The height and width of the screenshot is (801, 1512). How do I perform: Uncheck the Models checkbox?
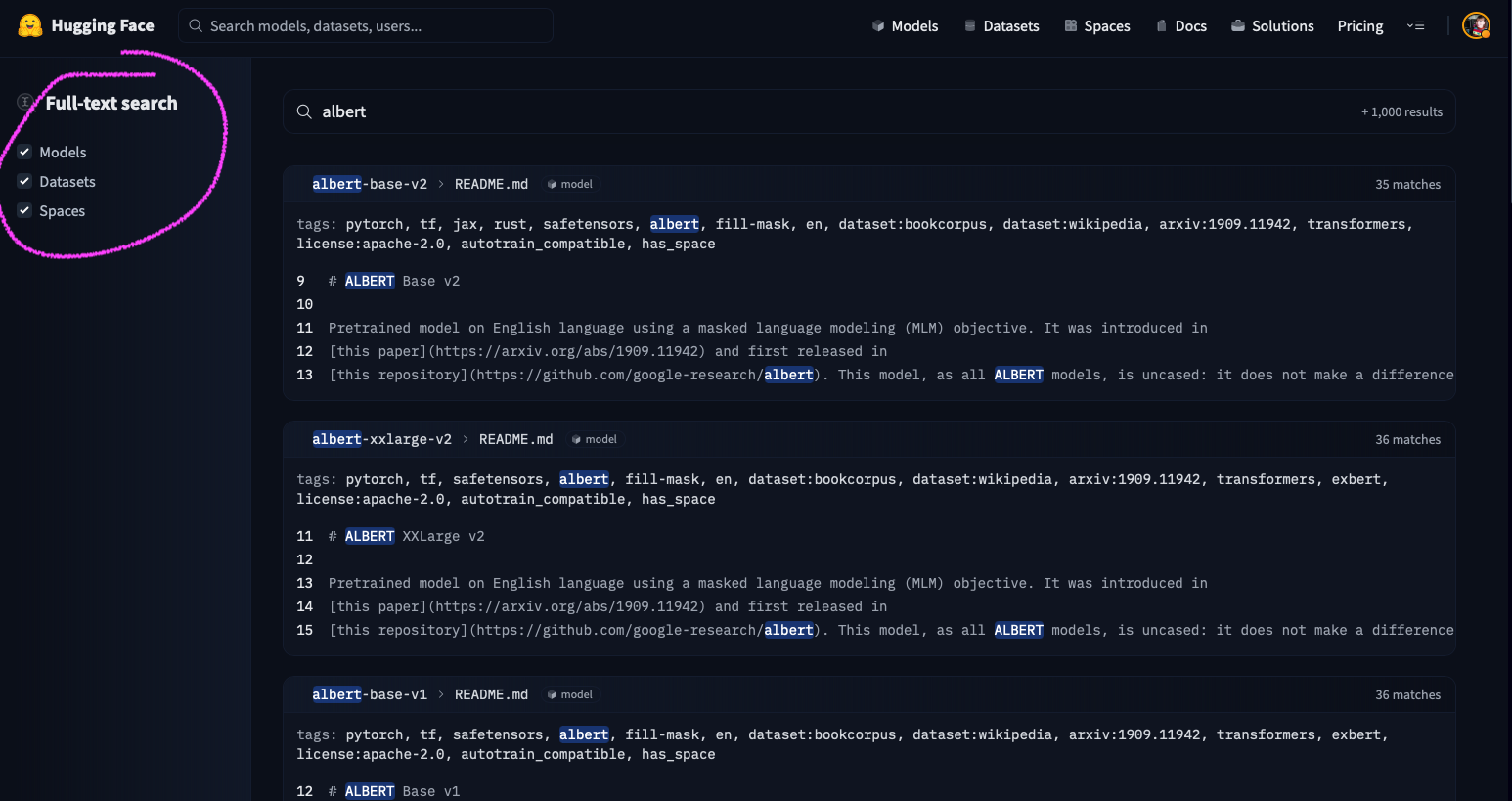pos(24,152)
